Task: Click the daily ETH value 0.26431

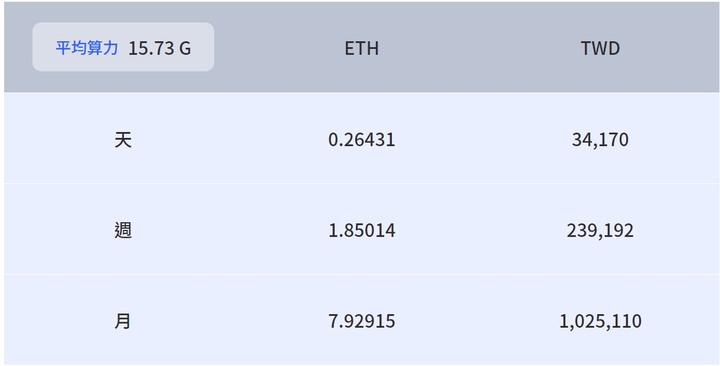Action: 361,140
